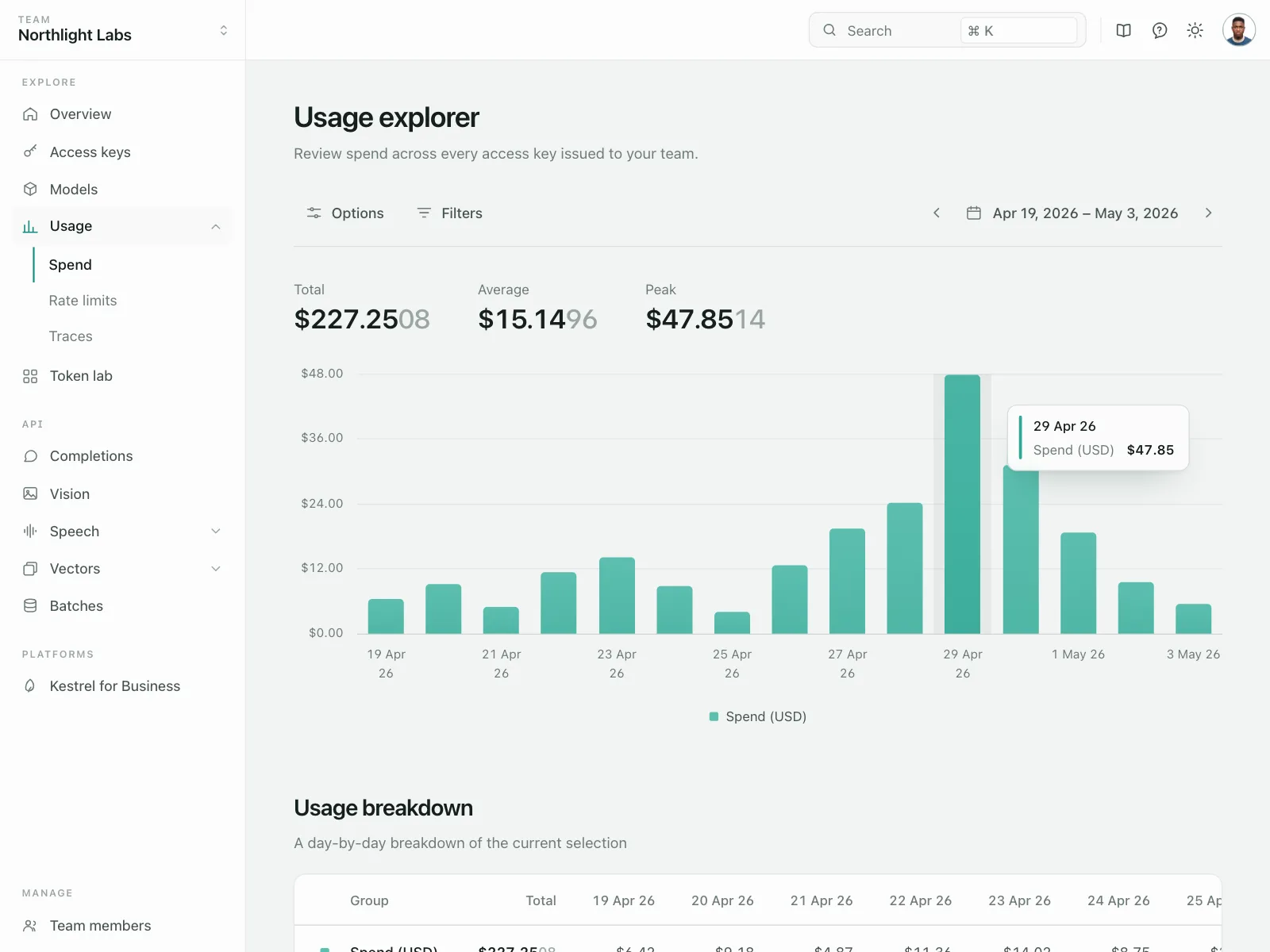Open the Options button

(x=345, y=213)
